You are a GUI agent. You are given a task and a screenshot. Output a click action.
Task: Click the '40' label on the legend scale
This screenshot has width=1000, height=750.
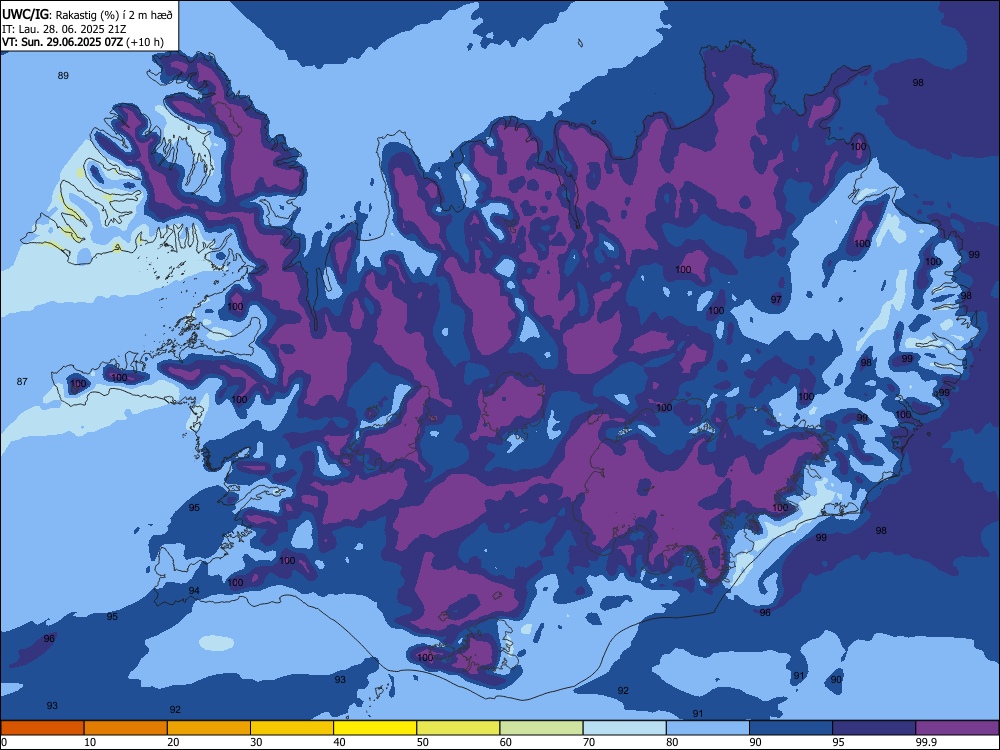(339, 742)
